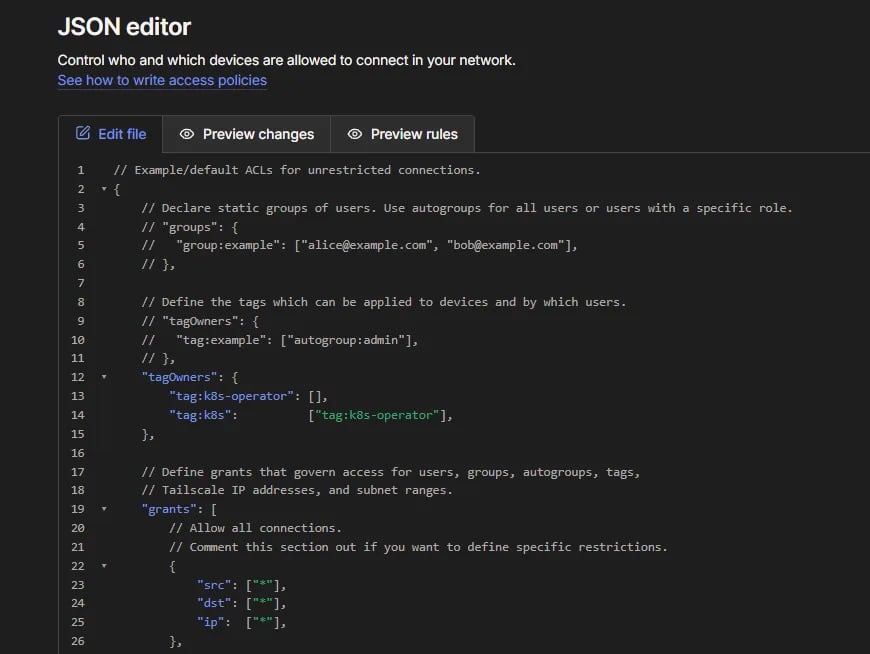Image resolution: width=870 pixels, height=654 pixels.
Task: Place cursor on "tag:k8s-operator": [] line
Action: pos(249,396)
